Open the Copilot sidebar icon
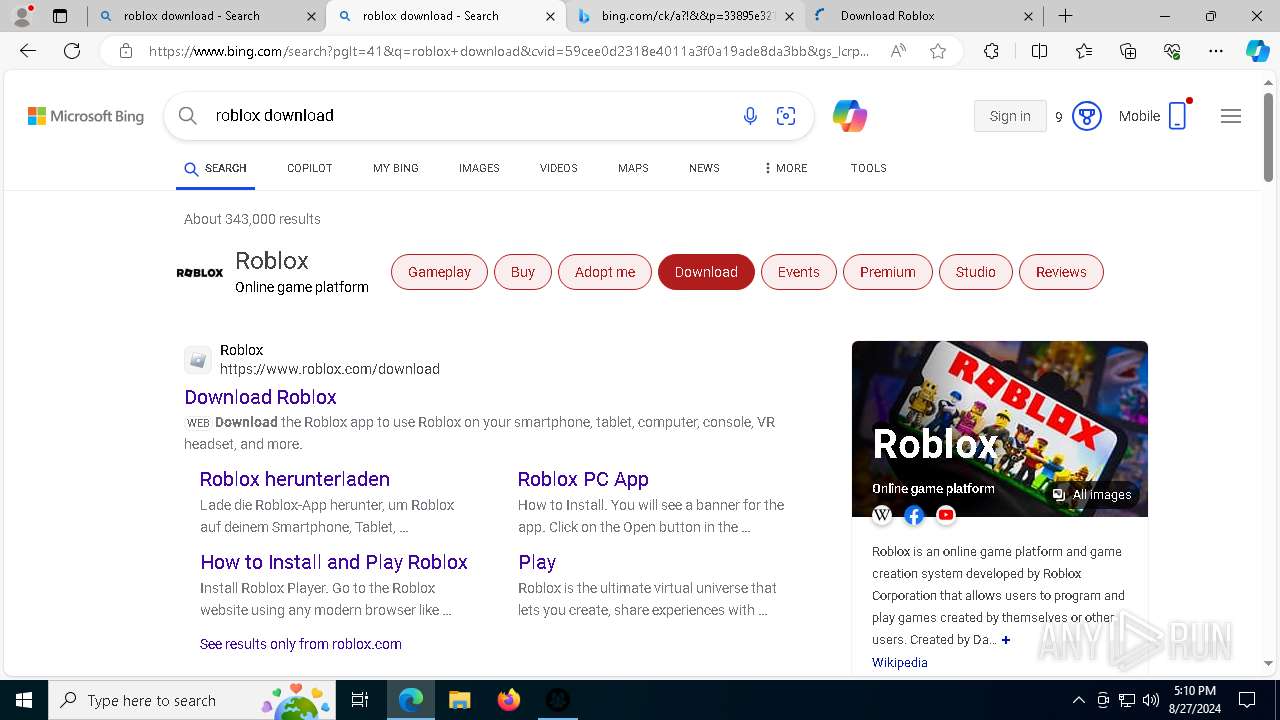1280x720 pixels. tap(1257, 51)
